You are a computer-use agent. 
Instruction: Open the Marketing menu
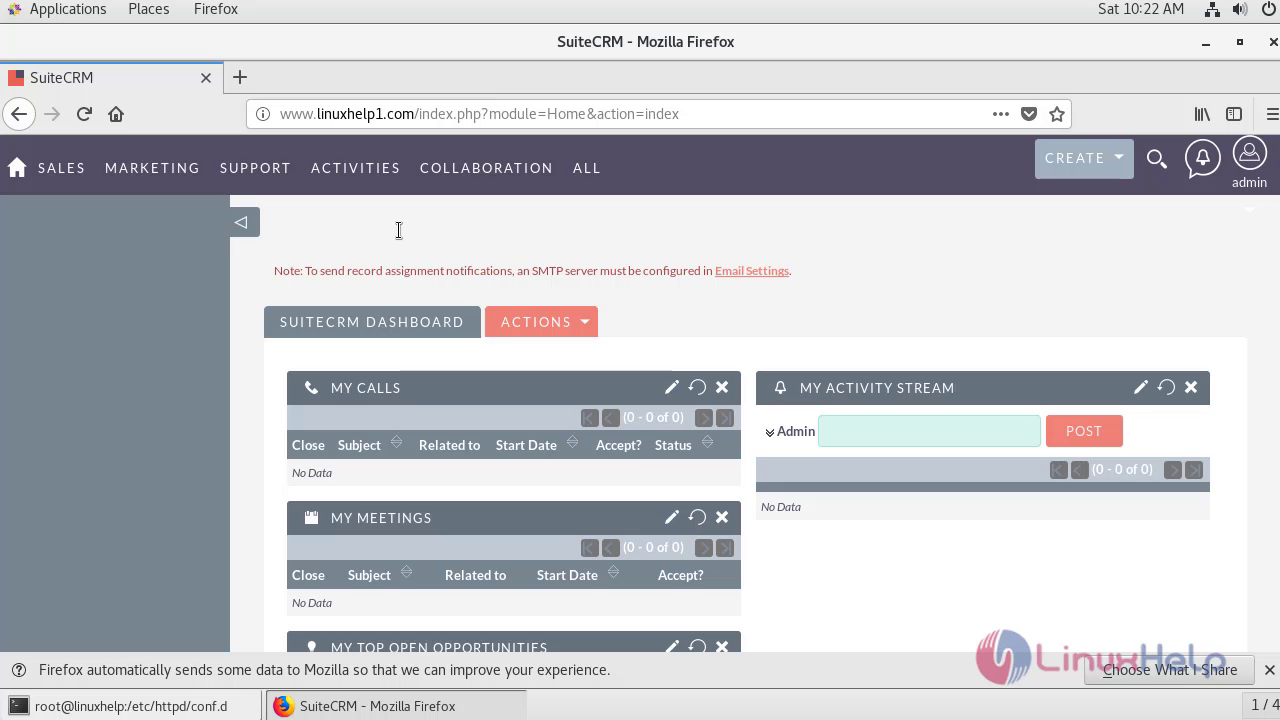[152, 168]
